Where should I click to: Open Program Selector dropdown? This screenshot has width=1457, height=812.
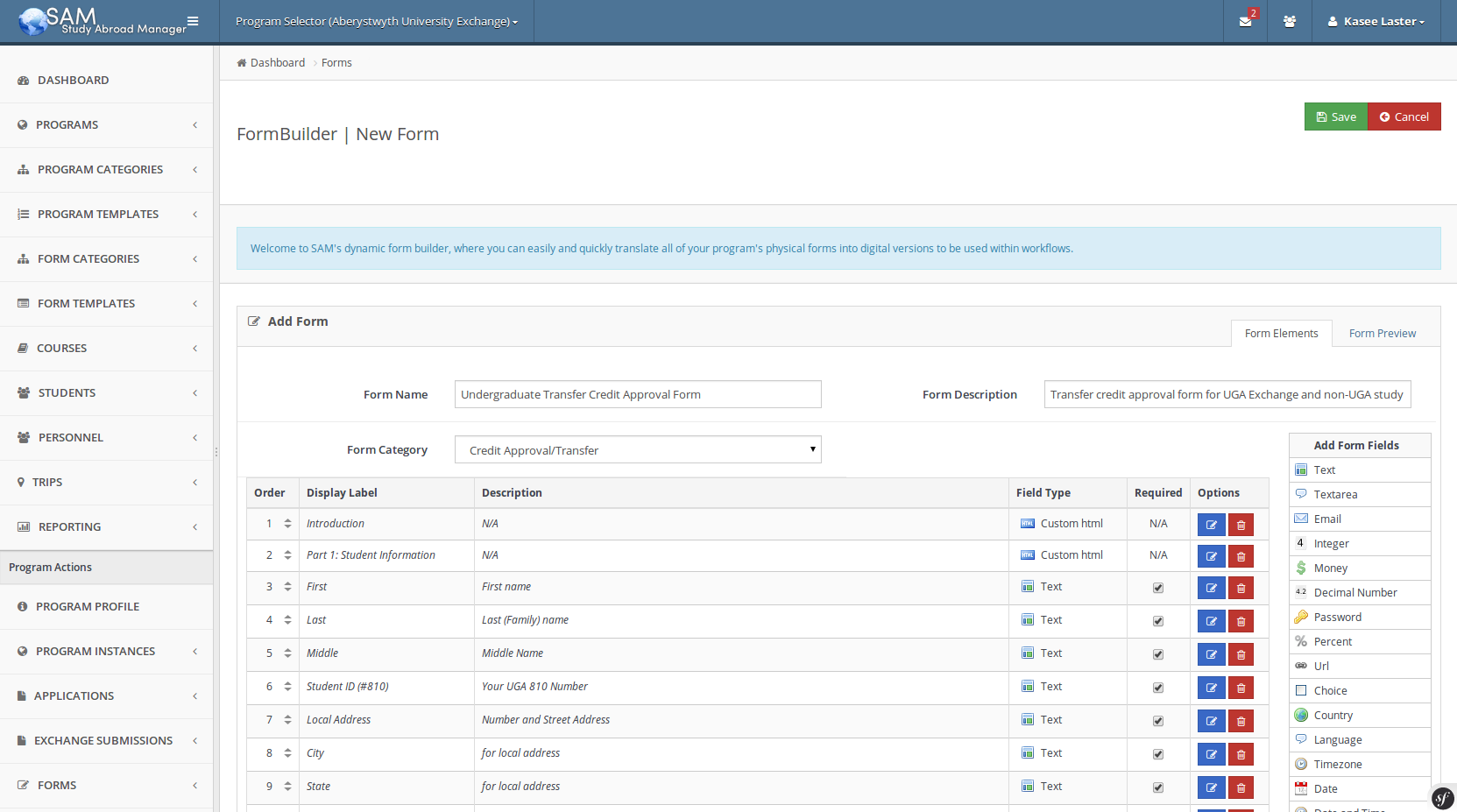pyautogui.click(x=376, y=22)
